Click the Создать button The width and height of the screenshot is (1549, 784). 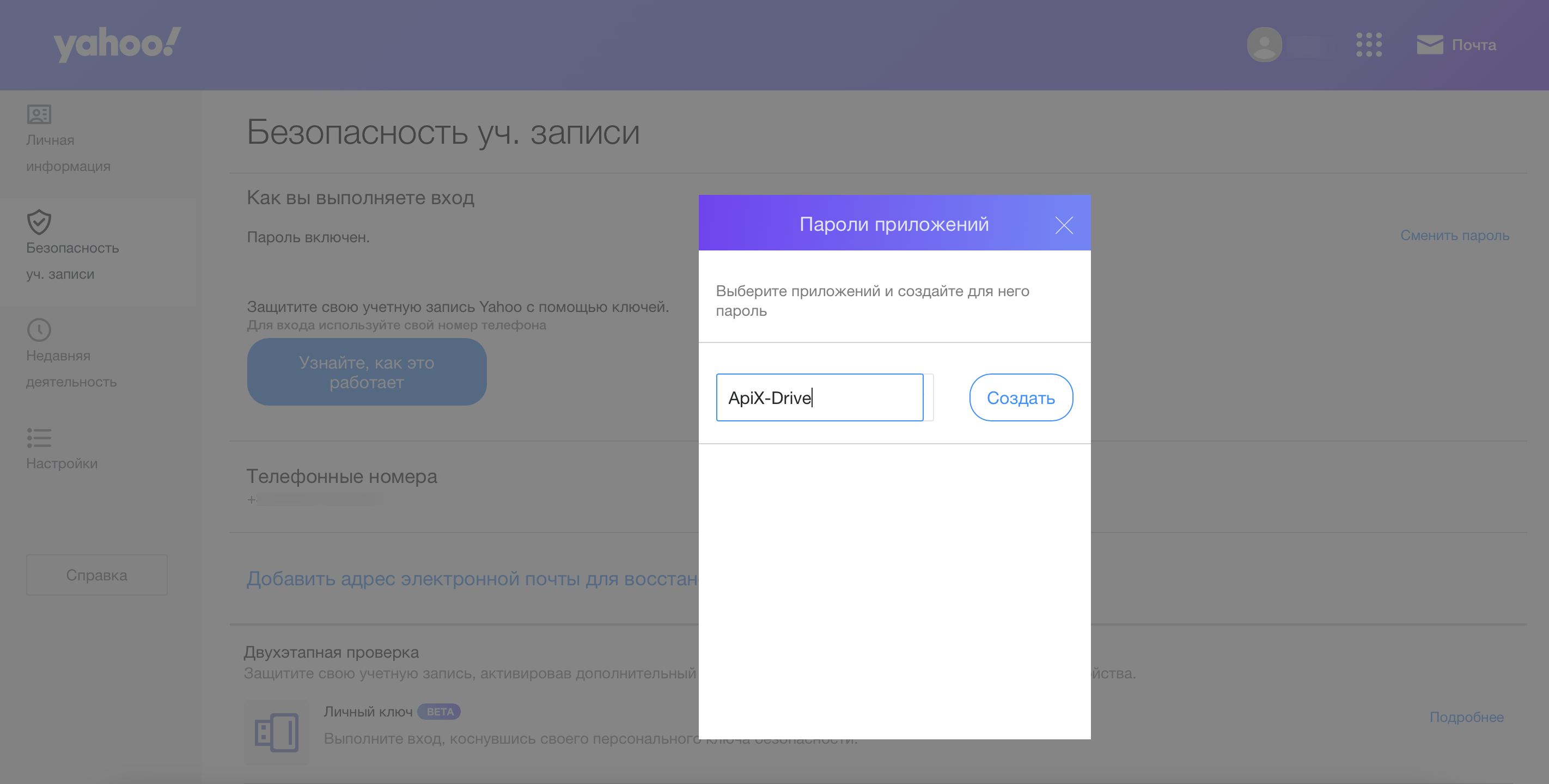tap(1021, 397)
